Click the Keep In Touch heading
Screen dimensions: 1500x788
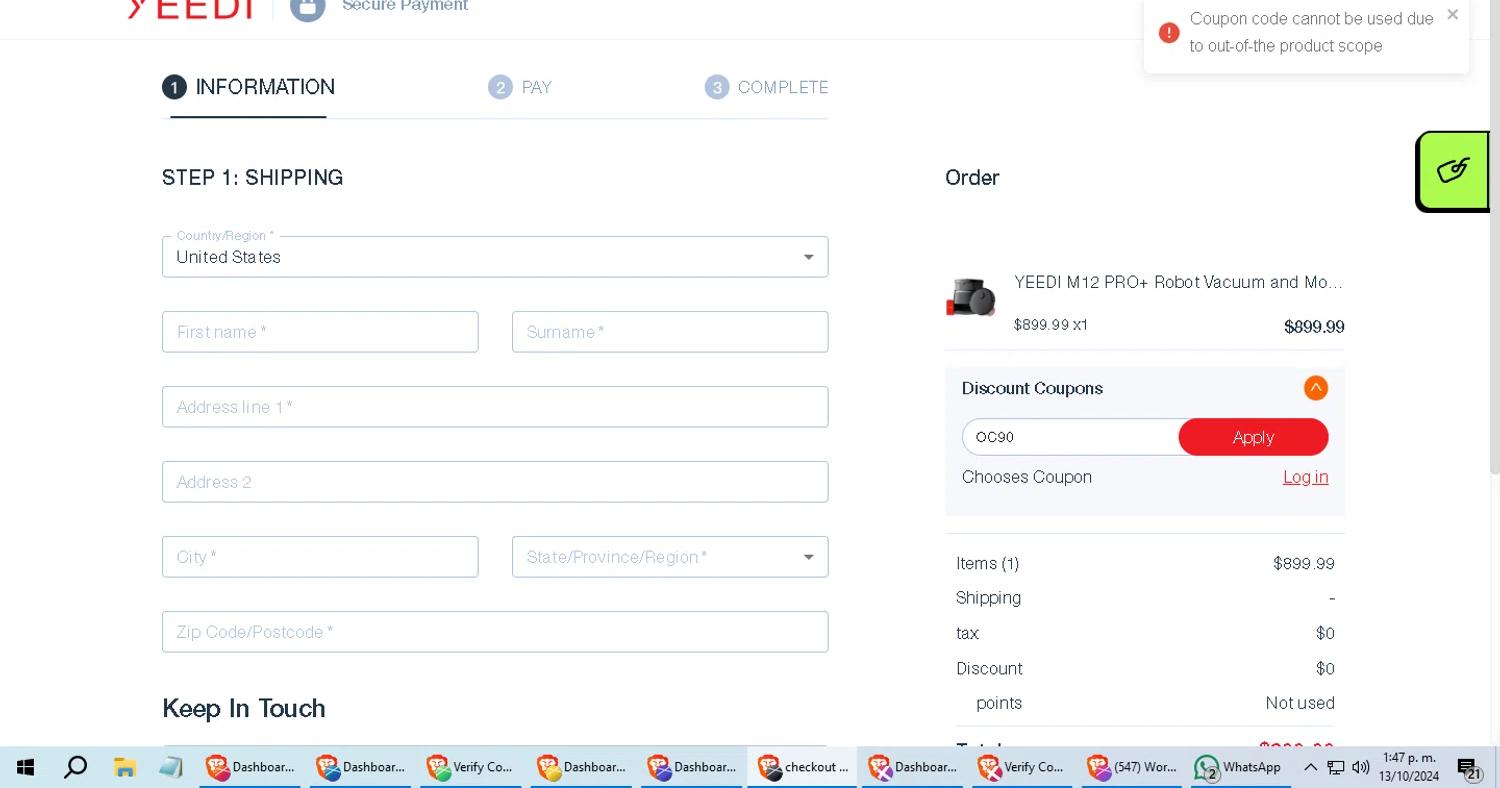(x=244, y=708)
